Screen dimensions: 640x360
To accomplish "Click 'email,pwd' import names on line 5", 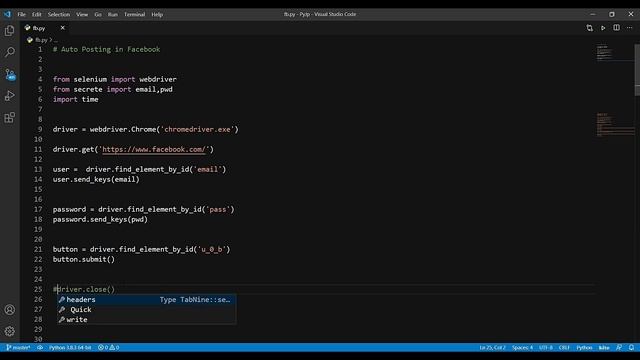I will [x=154, y=89].
